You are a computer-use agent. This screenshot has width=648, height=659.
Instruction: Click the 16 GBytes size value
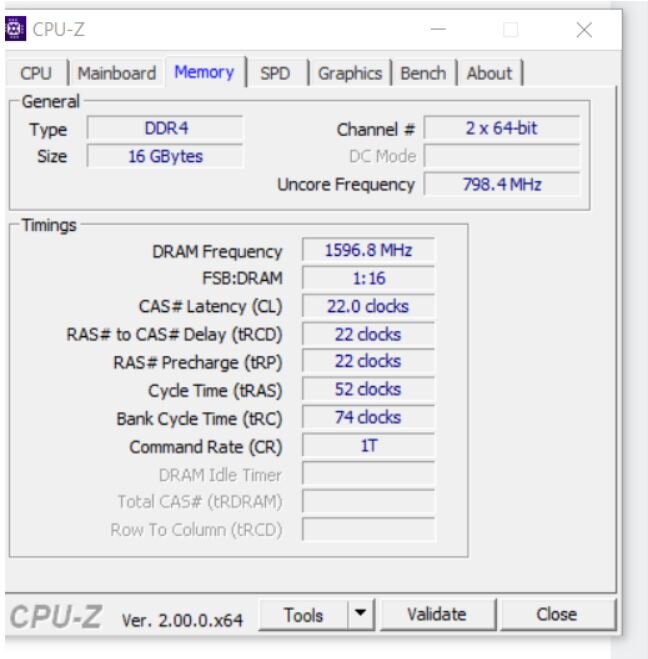coord(165,156)
